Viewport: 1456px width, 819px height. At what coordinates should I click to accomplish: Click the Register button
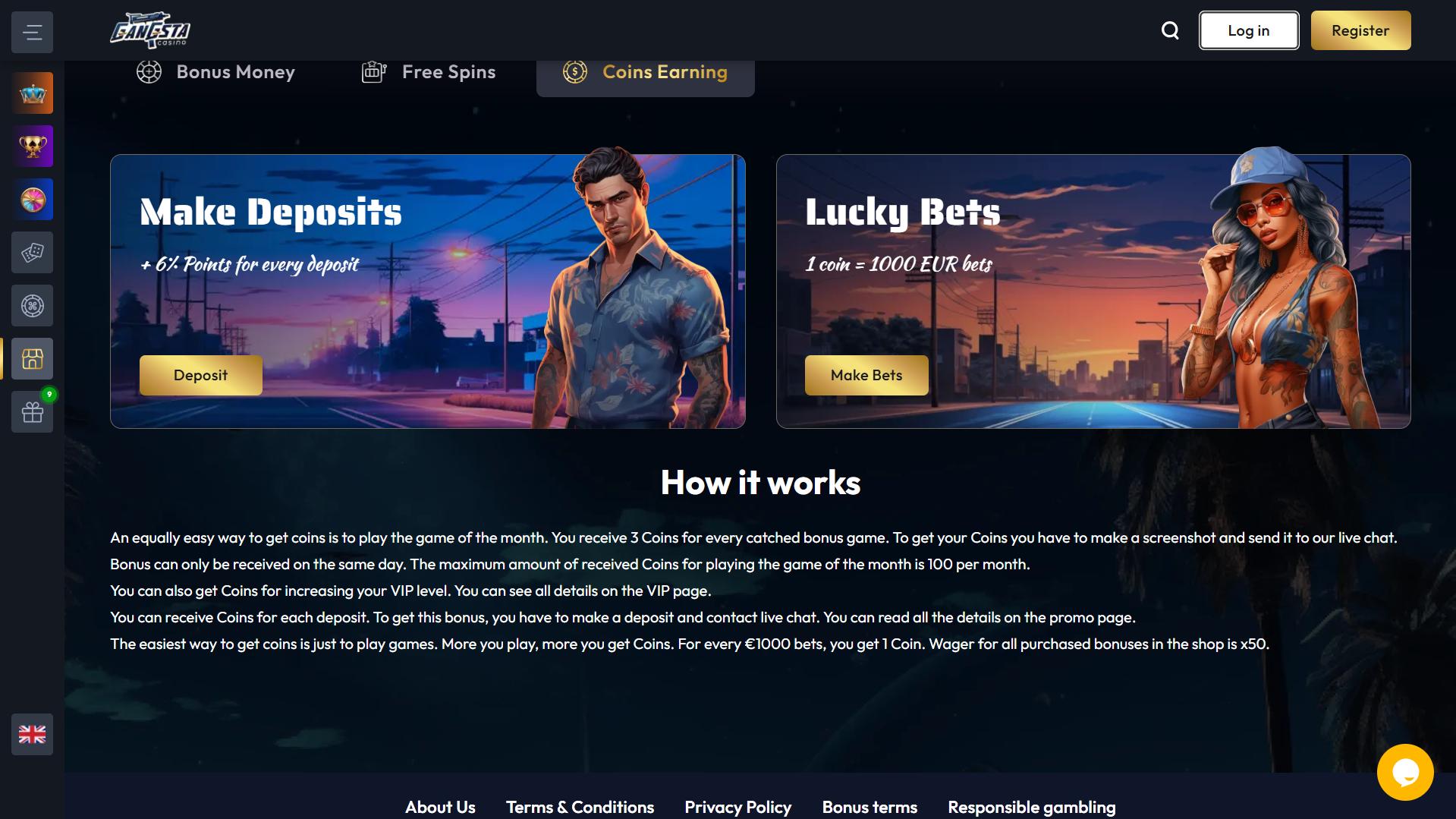[x=1360, y=30]
